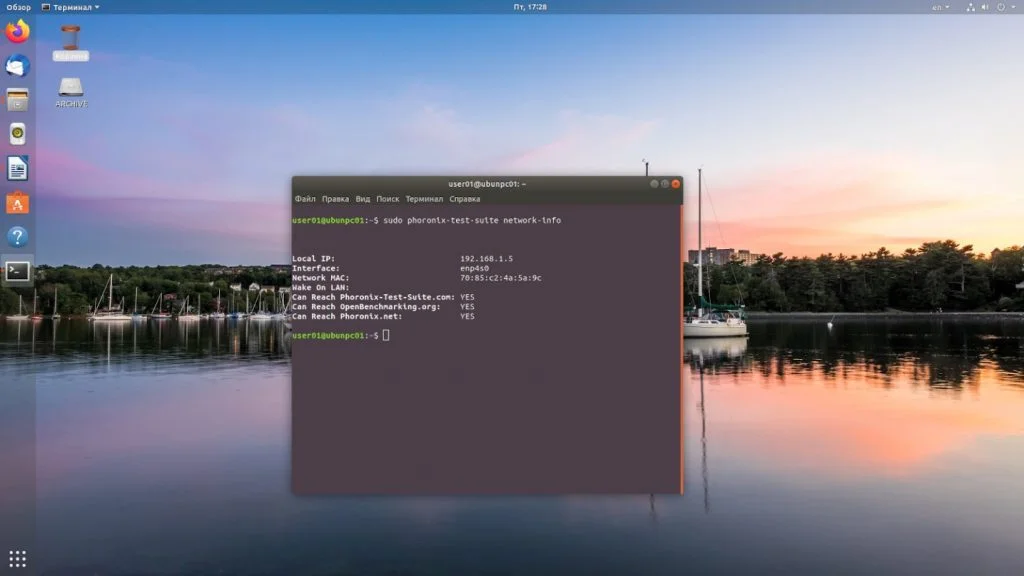Image resolution: width=1024 pixels, height=576 pixels.
Task: Open Thunderbird mail from the dock
Action: tap(17, 66)
